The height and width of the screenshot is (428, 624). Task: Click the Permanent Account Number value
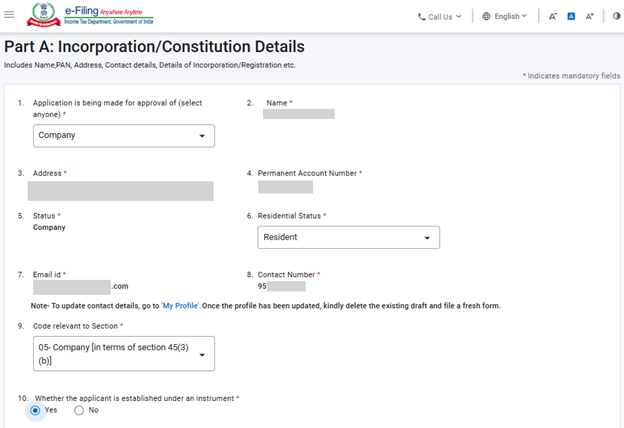(x=285, y=186)
